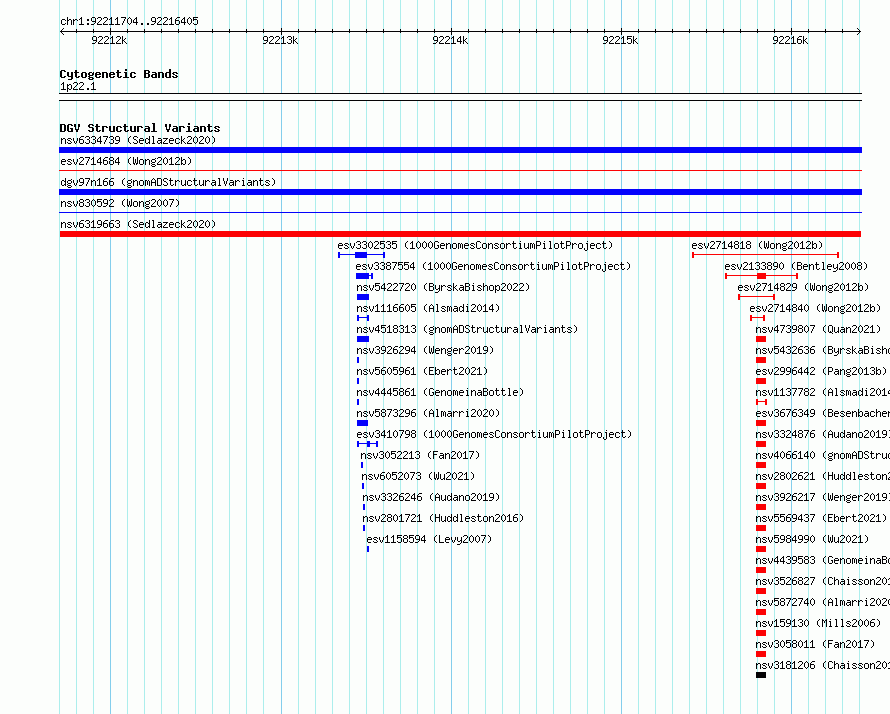This screenshot has height=714, width=890.
Task: Select nsv159130 (Mills2006) label
Action: pos(818,623)
